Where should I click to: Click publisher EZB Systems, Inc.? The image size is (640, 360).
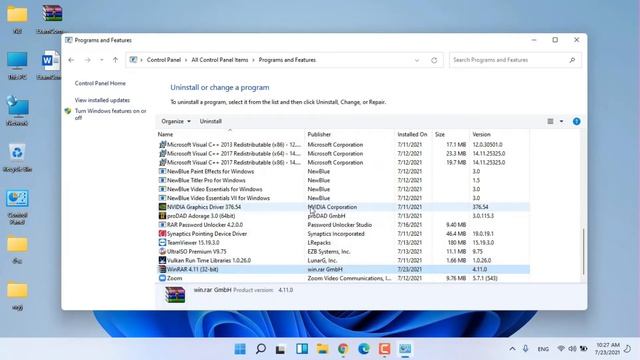tap(329, 251)
